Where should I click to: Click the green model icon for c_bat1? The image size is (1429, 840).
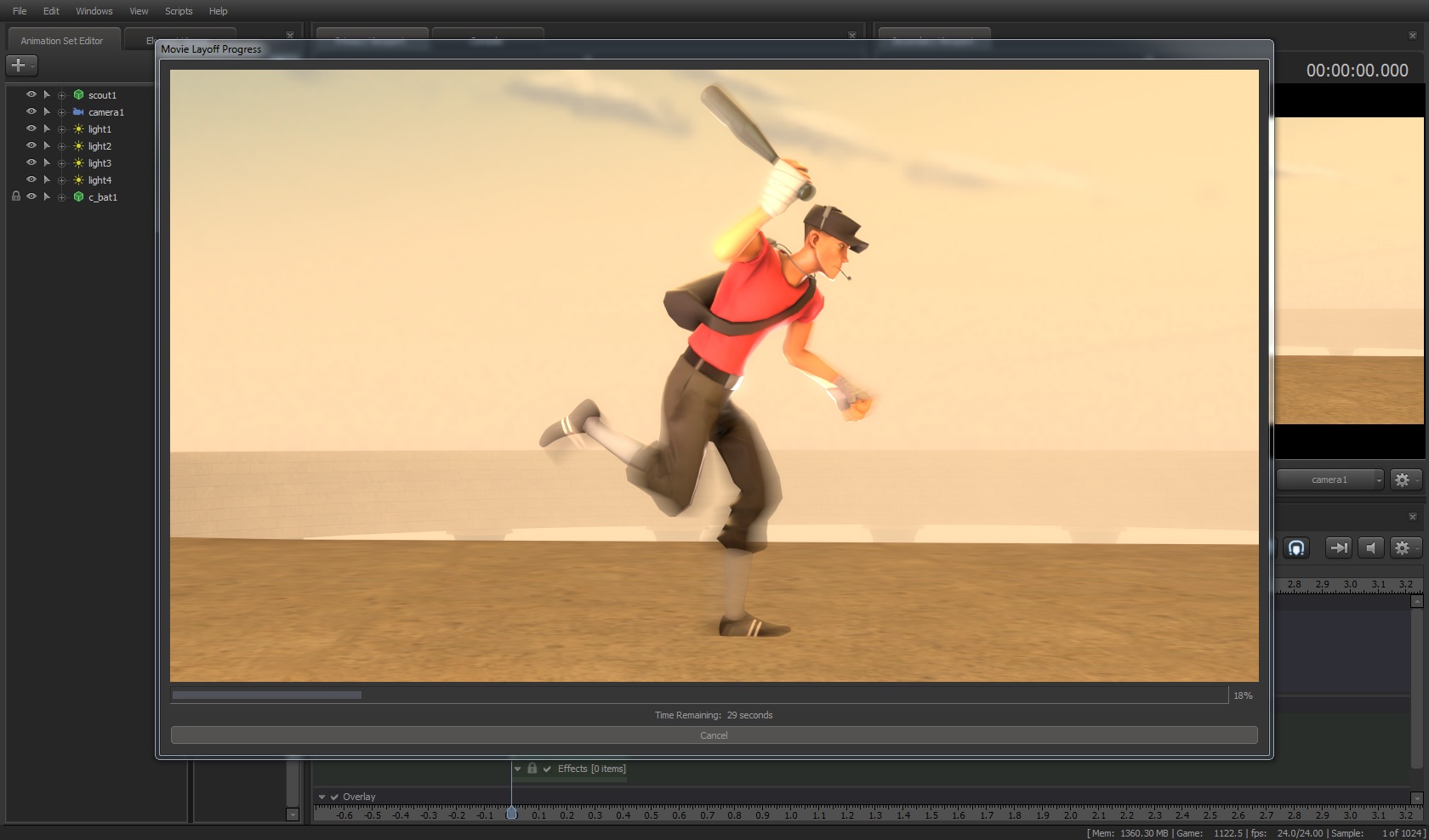pos(78,197)
